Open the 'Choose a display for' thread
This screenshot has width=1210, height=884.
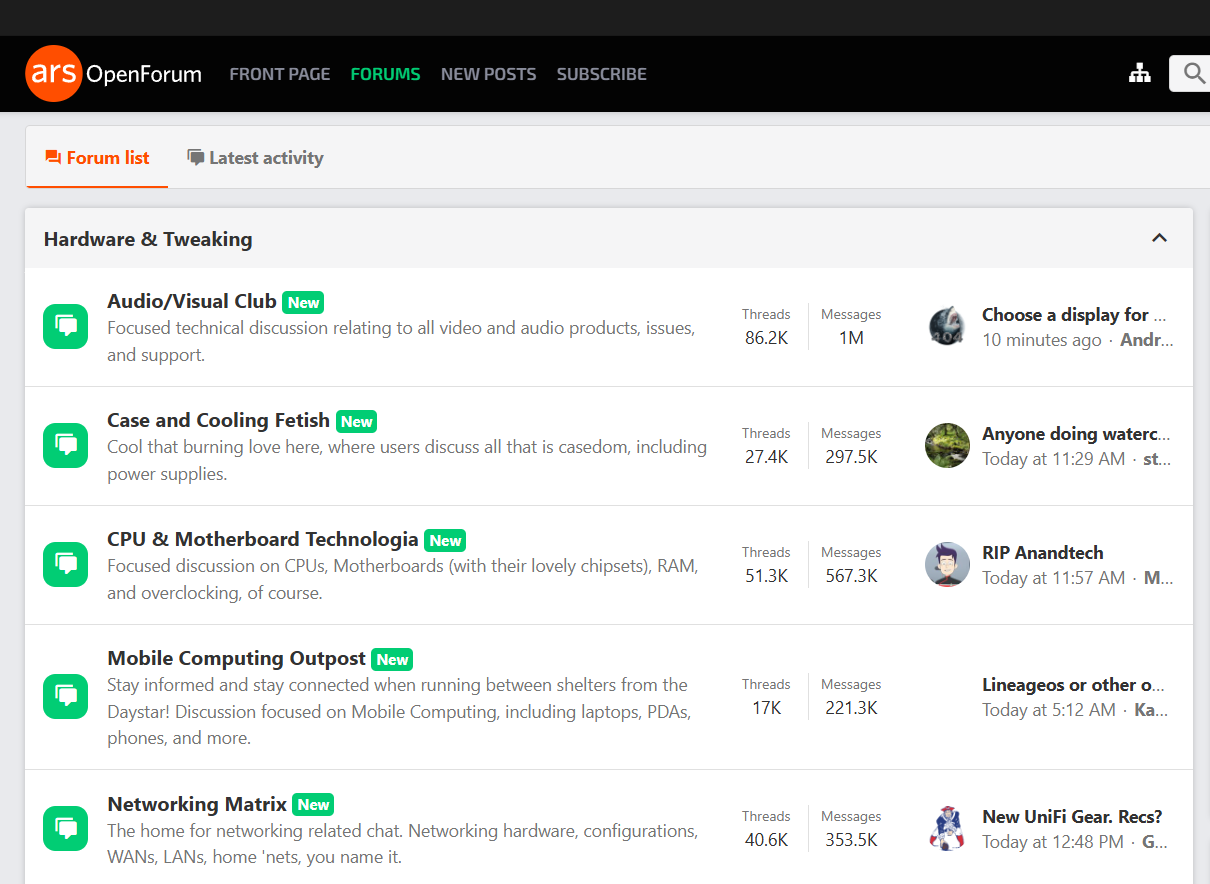pyautogui.click(x=1074, y=315)
